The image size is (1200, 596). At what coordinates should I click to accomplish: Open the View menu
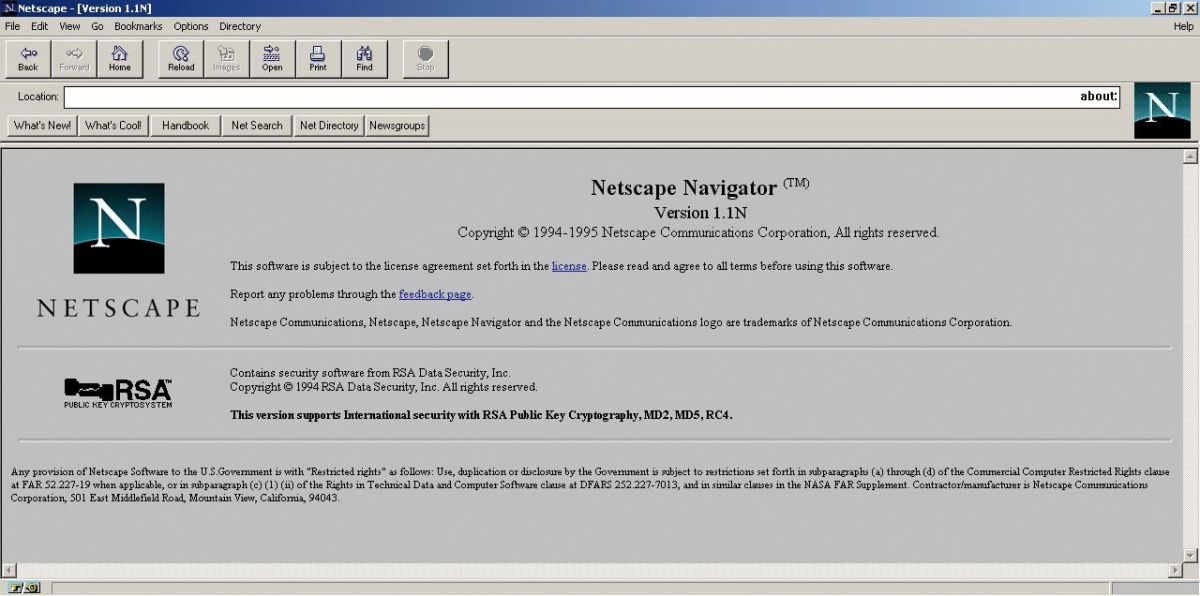point(70,26)
